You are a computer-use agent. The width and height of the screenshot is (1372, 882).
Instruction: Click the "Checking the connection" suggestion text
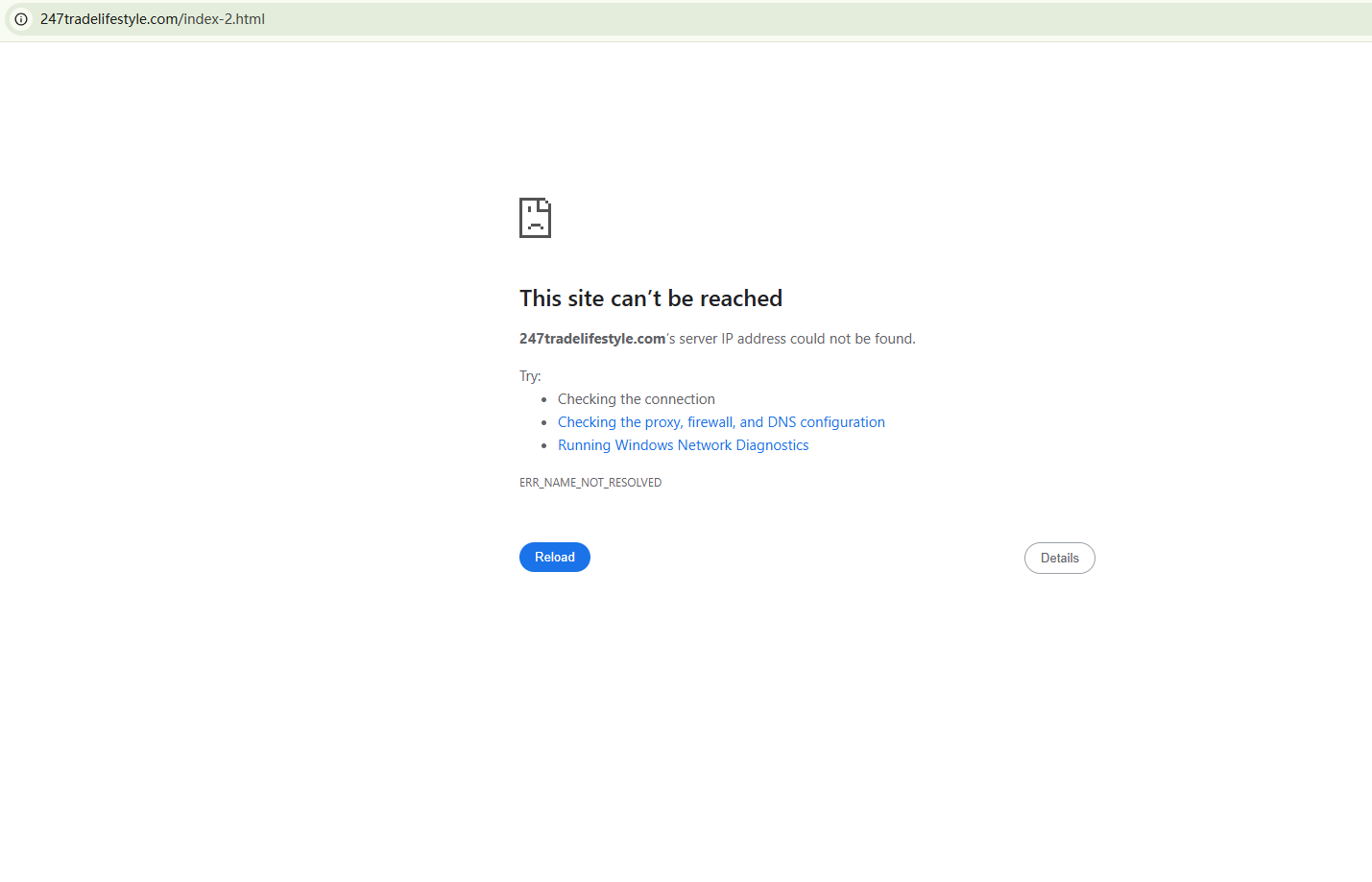(x=636, y=399)
